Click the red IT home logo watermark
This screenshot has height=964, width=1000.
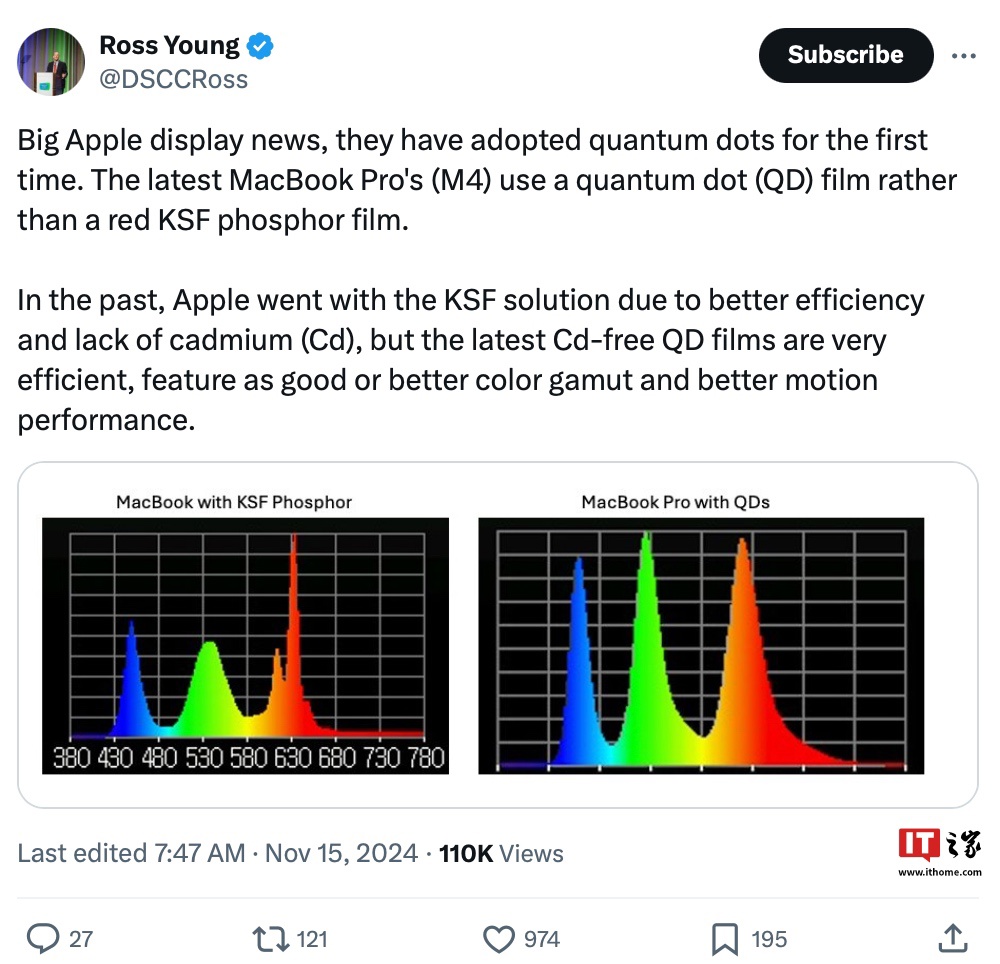coord(919,846)
